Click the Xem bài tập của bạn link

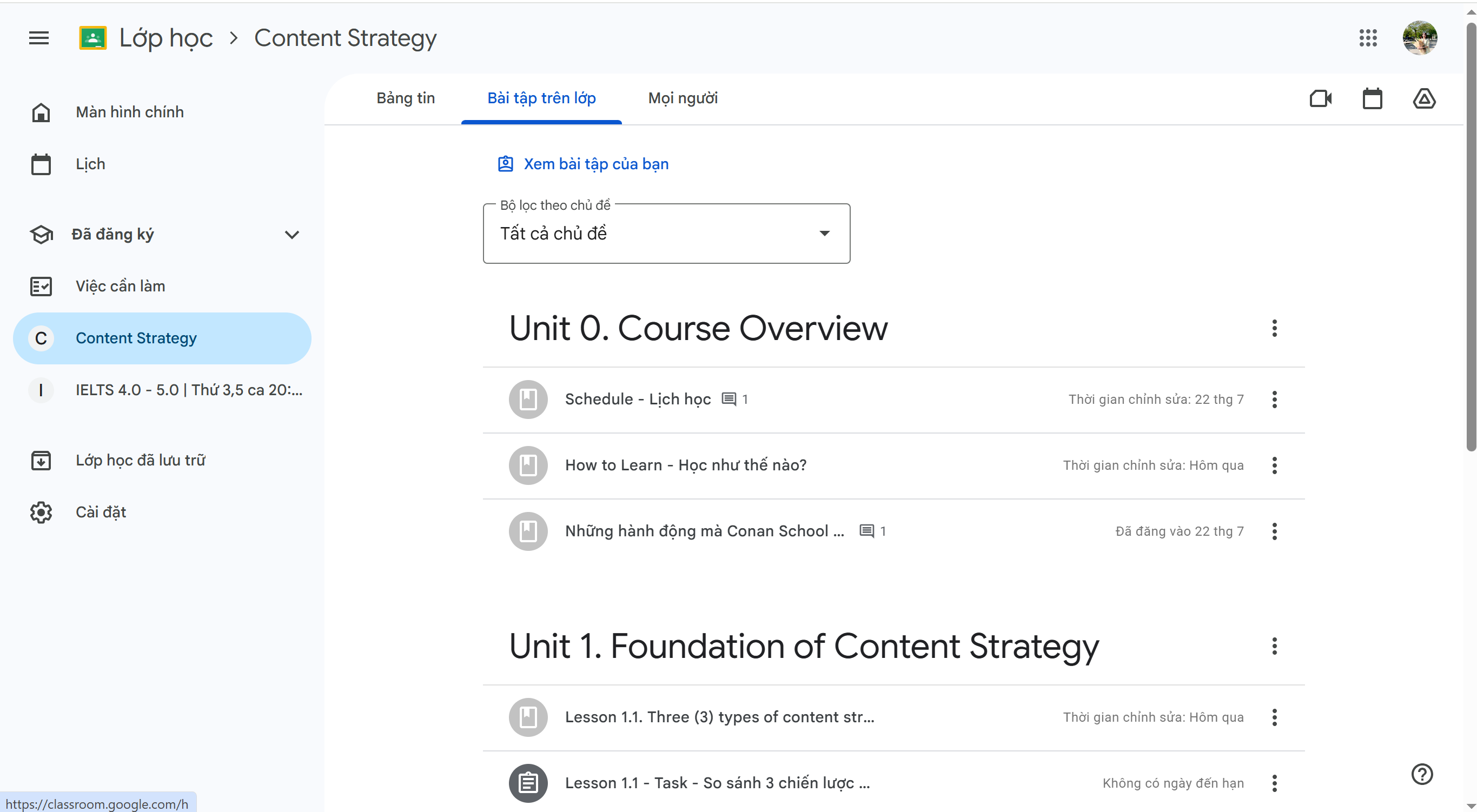595,164
